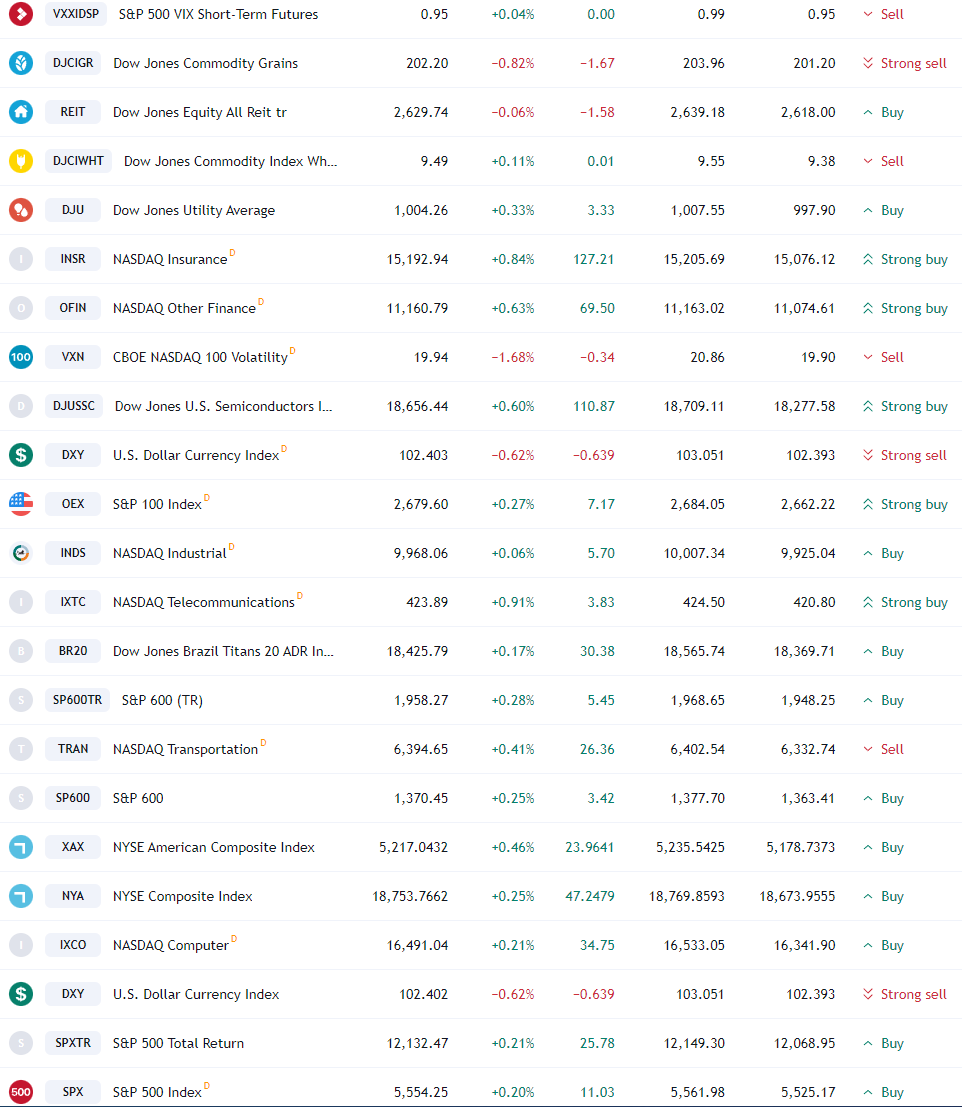Open the REIT ticker symbol
Viewport: 962px width, 1107px height.
[x=73, y=112]
